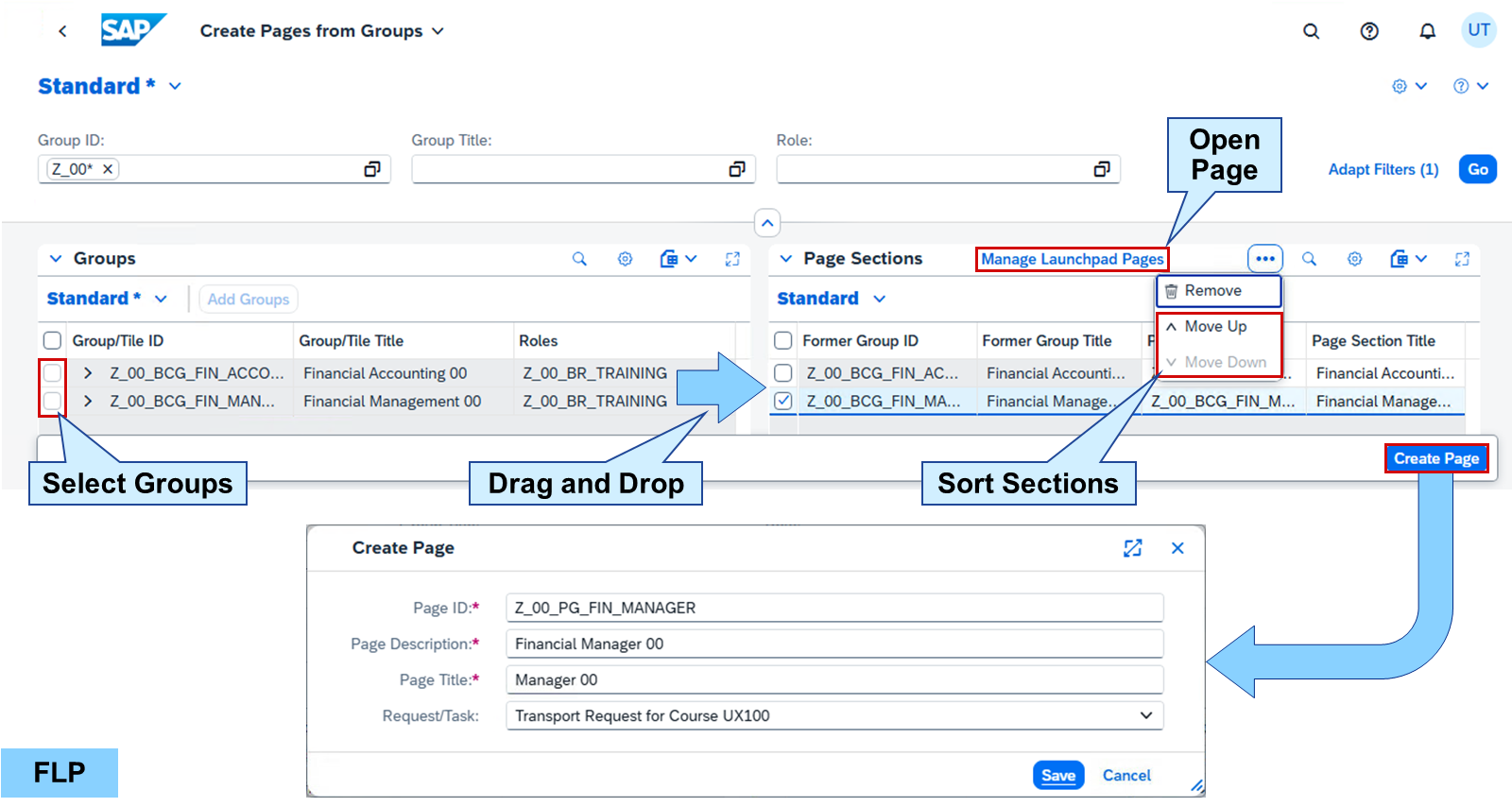Choose Move Down from the overflow menu
Screen dimensions: 1512x807
[1219, 362]
